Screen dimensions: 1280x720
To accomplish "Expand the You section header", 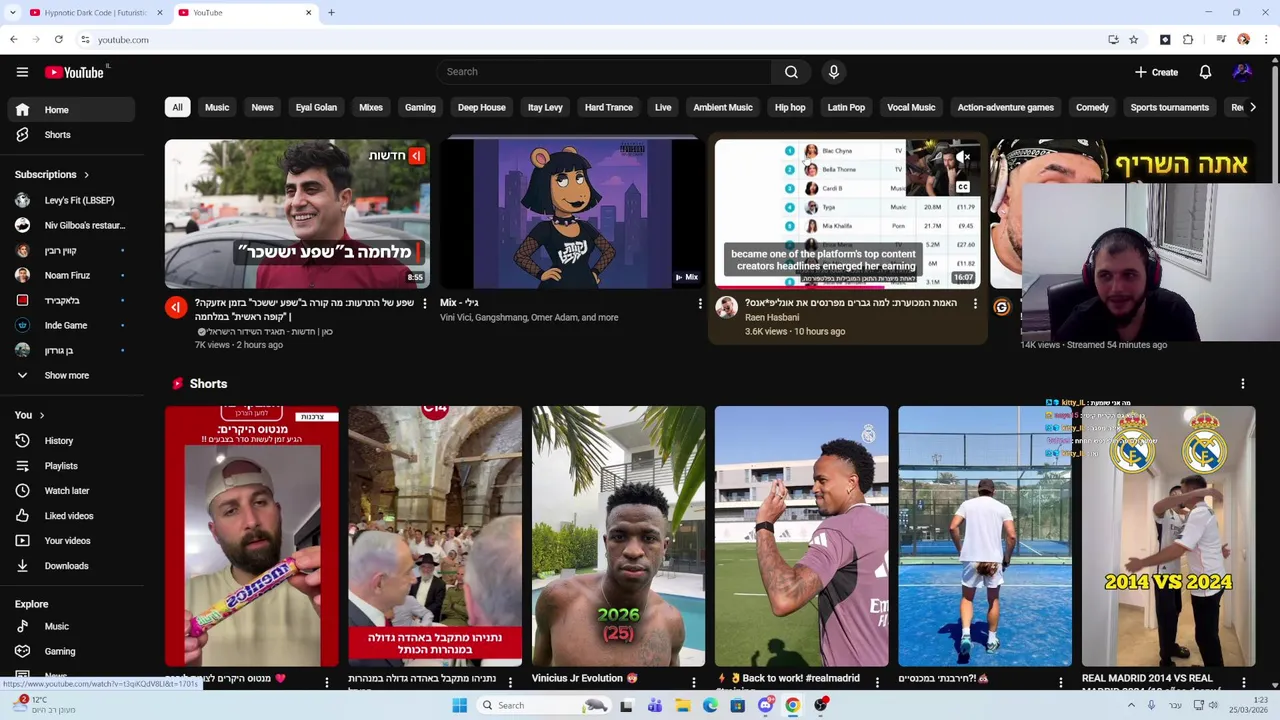I will coord(30,415).
